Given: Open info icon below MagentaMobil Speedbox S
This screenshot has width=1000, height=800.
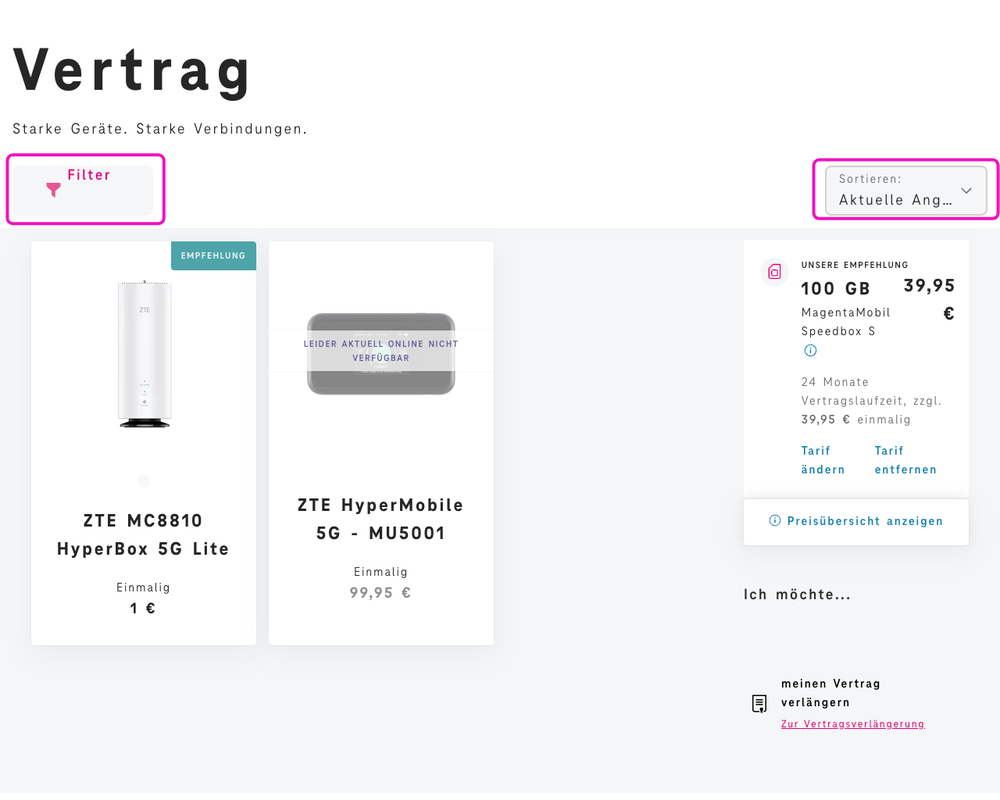Looking at the screenshot, I should click(810, 350).
